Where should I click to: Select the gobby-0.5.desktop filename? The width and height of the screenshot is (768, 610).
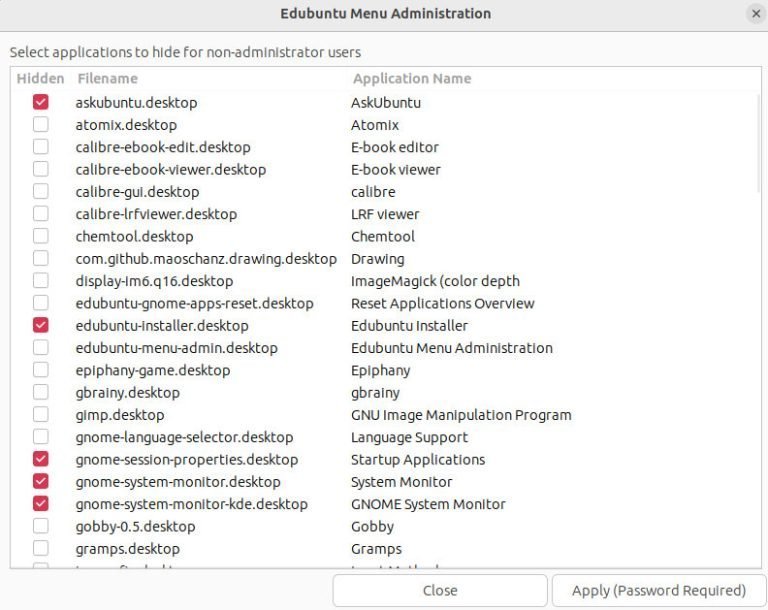pyautogui.click(x=135, y=526)
